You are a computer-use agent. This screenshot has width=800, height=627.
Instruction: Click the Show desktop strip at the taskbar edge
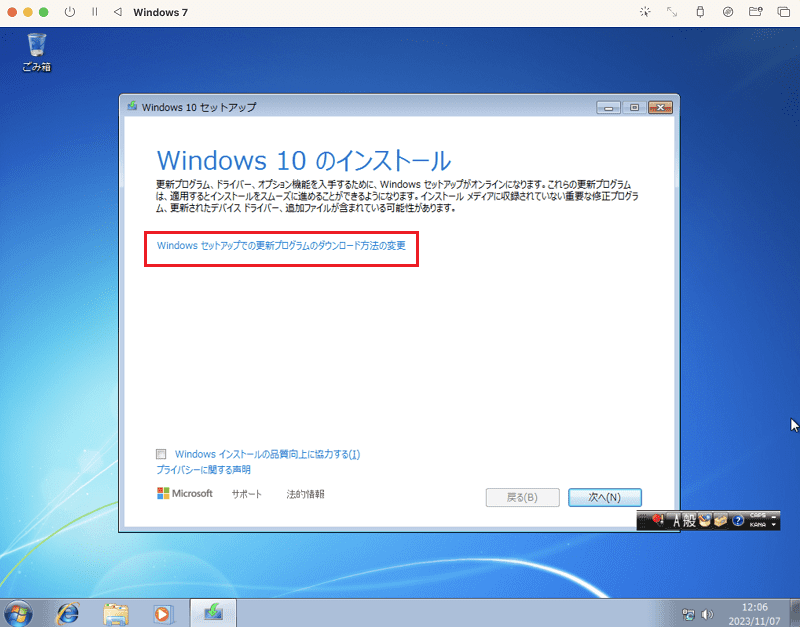pos(794,613)
